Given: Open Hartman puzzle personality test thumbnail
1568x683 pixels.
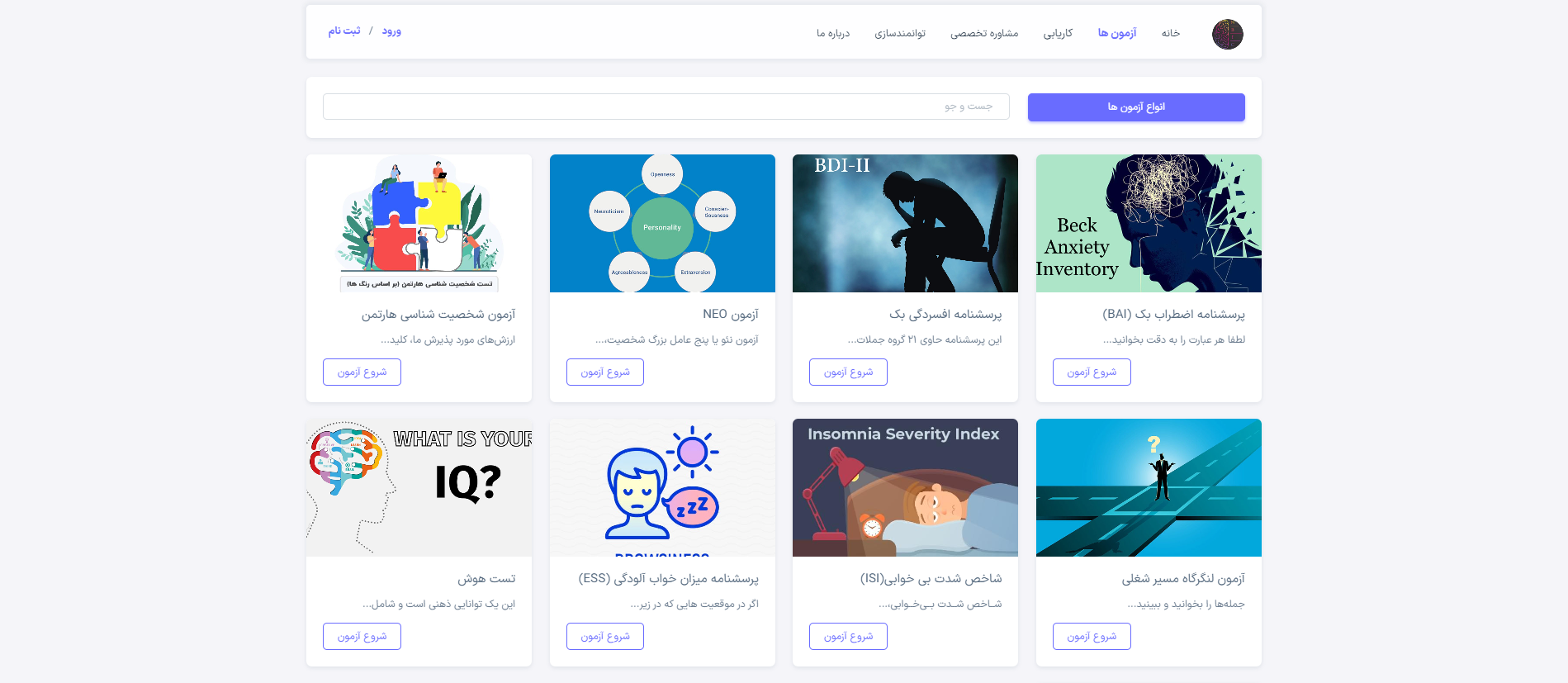Looking at the screenshot, I should (419, 223).
